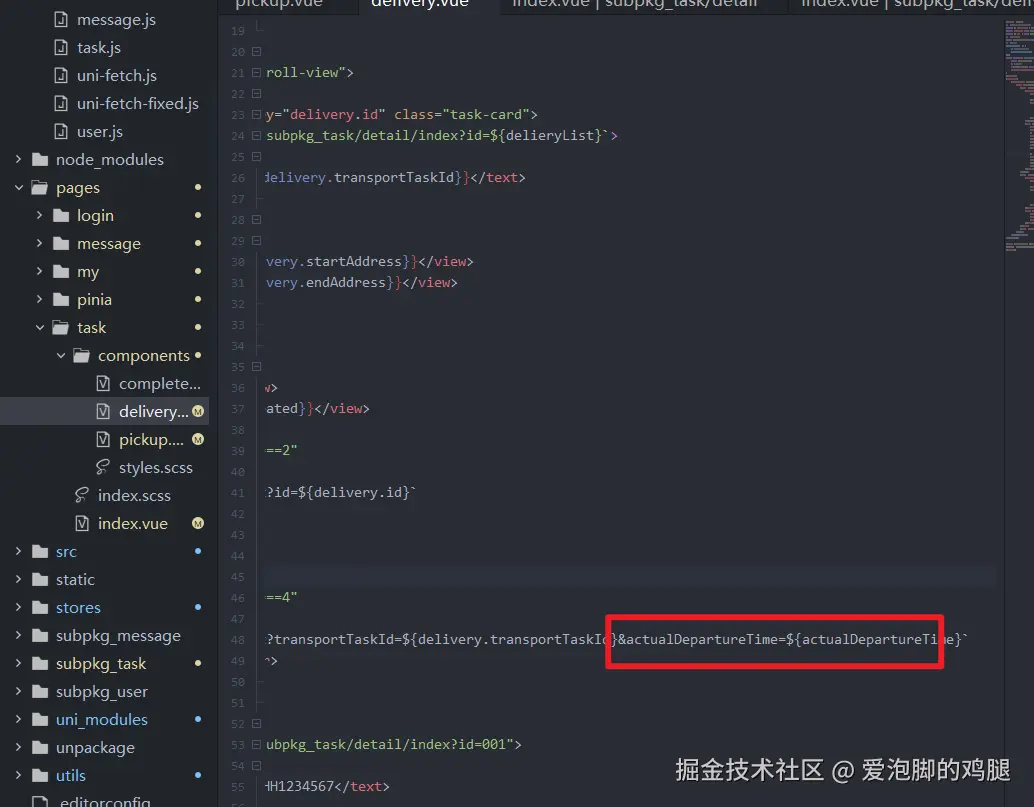Expand the subpkg_message folder
The height and width of the screenshot is (807, 1034).
(18, 636)
